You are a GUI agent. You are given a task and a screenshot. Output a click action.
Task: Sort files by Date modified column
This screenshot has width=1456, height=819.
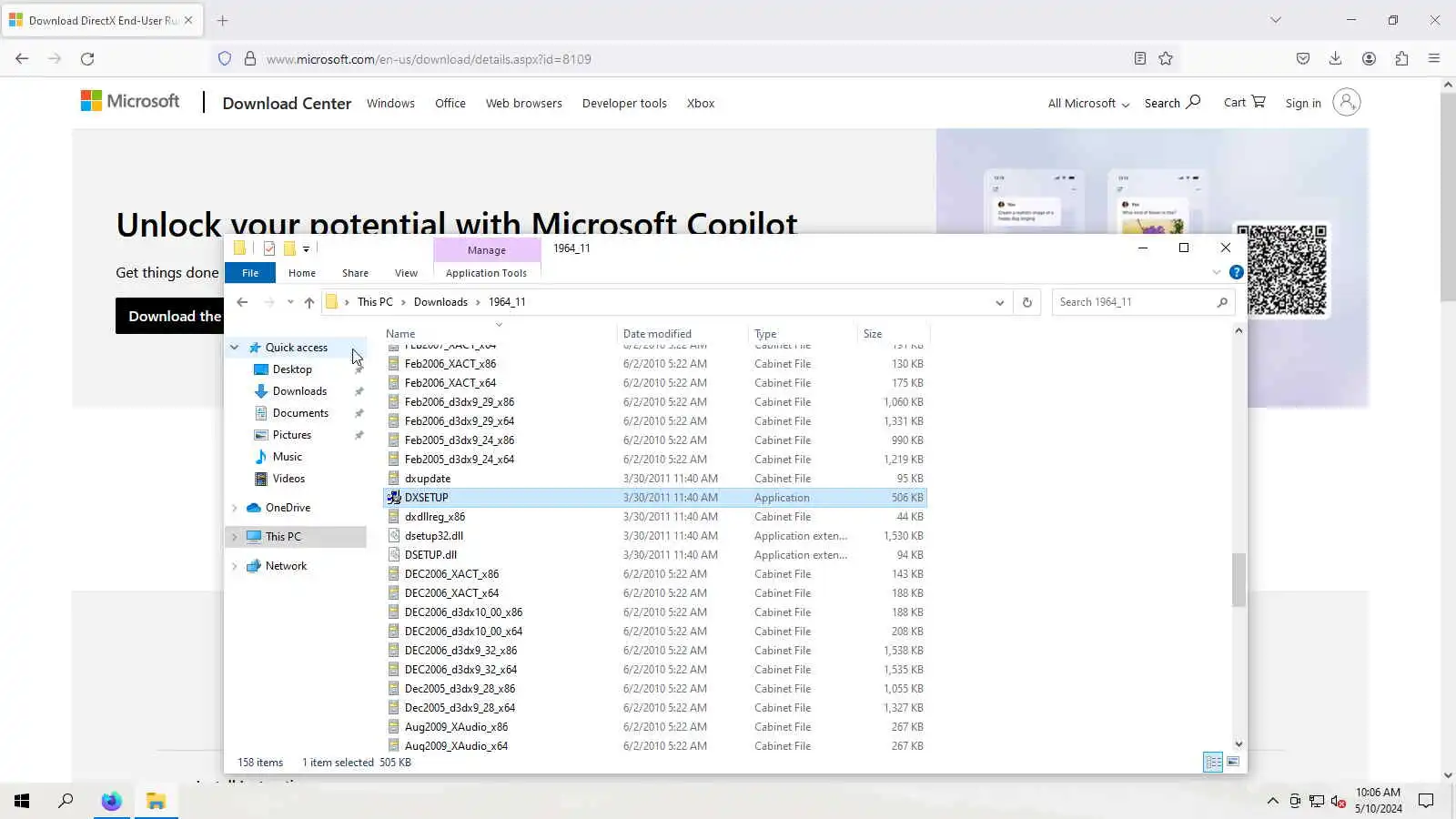(681, 334)
